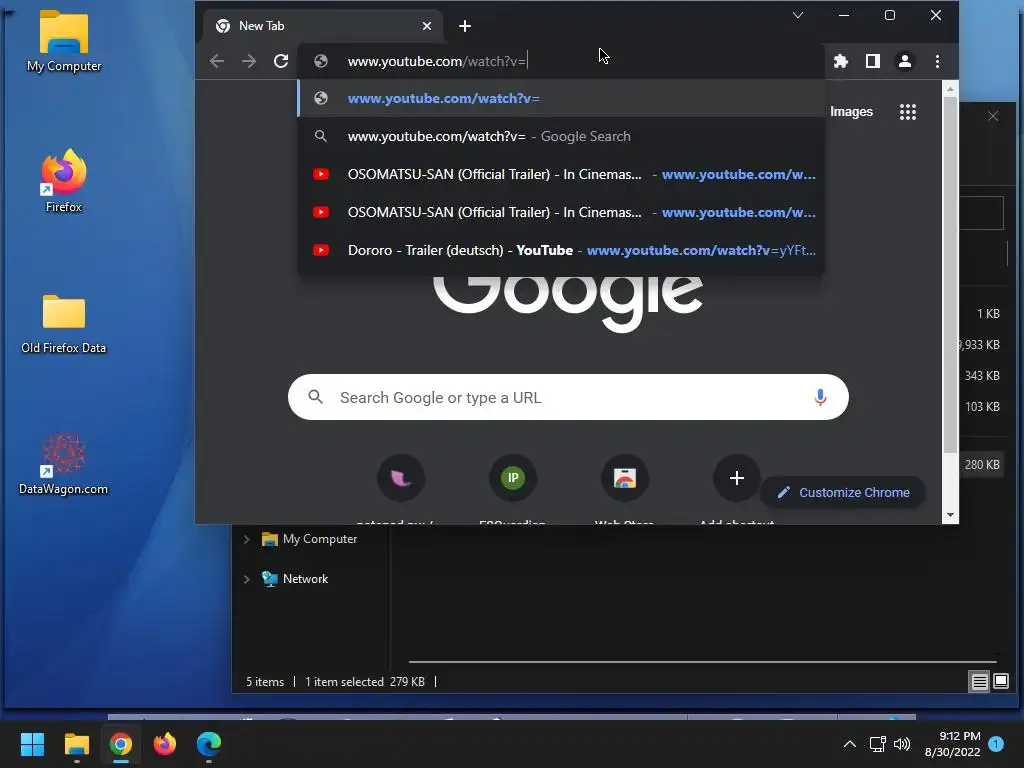Click the scroll-down arrow of Chrome's scrollbar
This screenshot has height=768, width=1024.
coord(950,515)
